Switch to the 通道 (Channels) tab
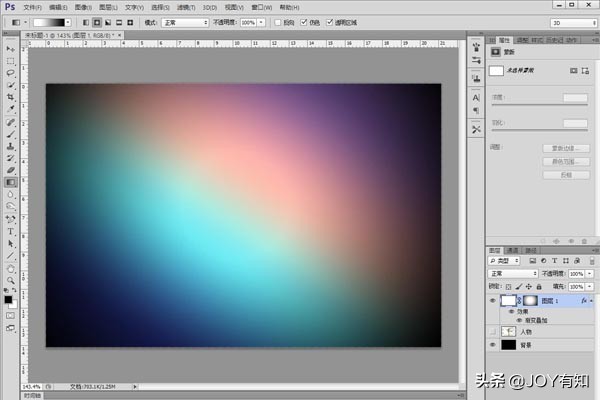This screenshot has width=600, height=400. pos(512,250)
